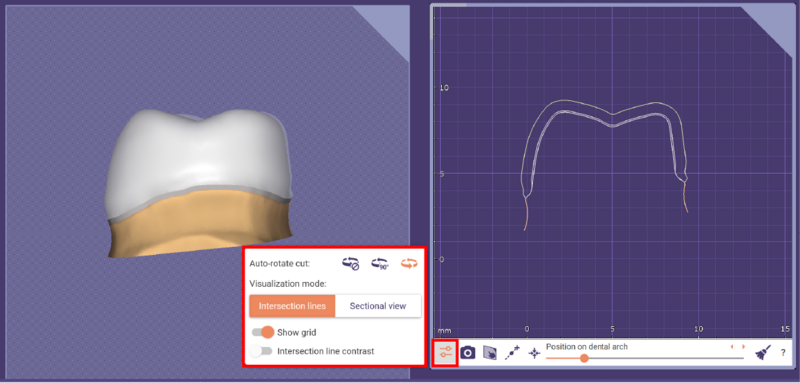The height and width of the screenshot is (383, 800).
Task: Select the pick-plane cursor tool icon
Action: 490,352
